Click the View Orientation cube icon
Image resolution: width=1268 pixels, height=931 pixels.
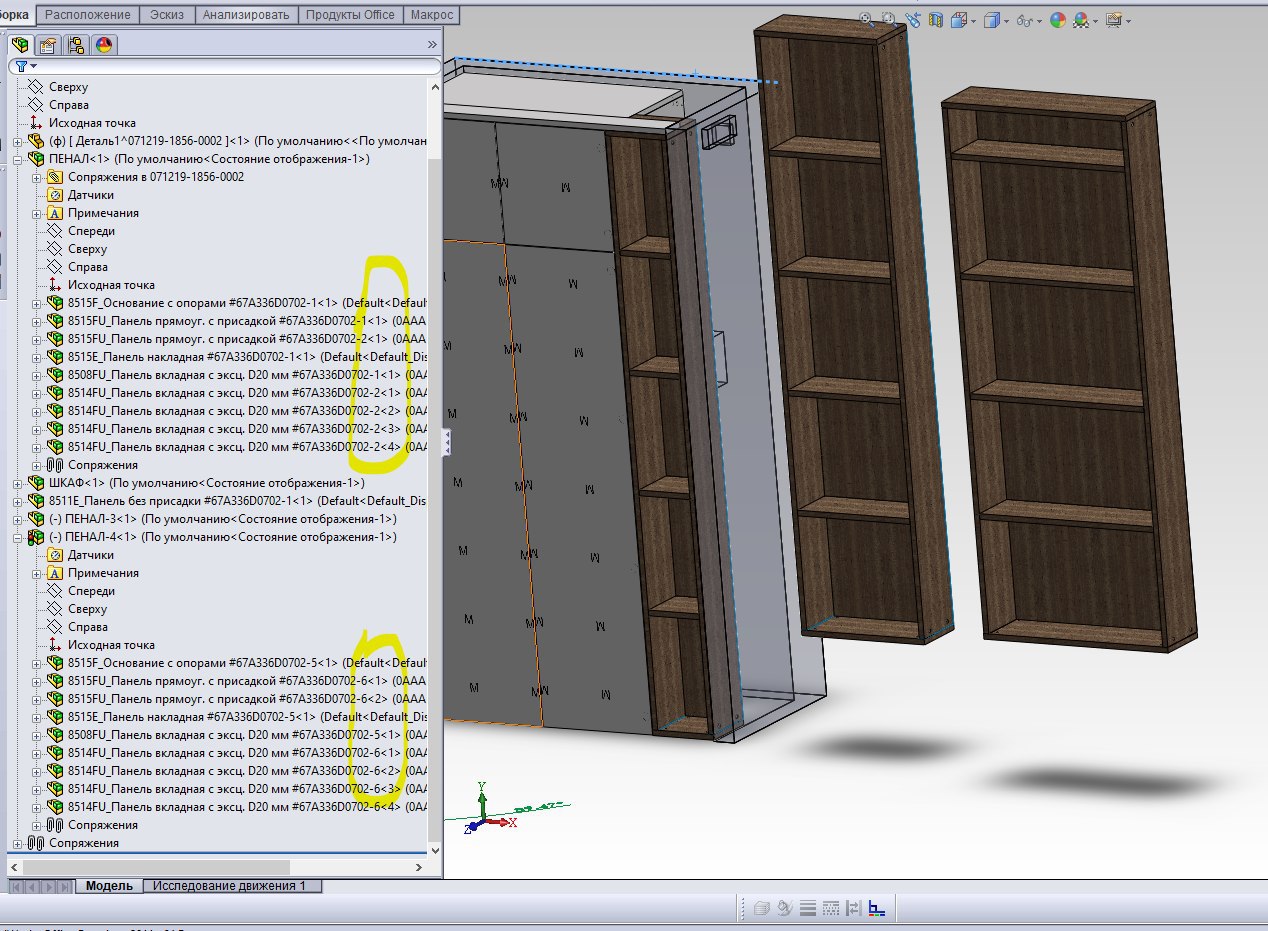pyautogui.click(x=958, y=19)
